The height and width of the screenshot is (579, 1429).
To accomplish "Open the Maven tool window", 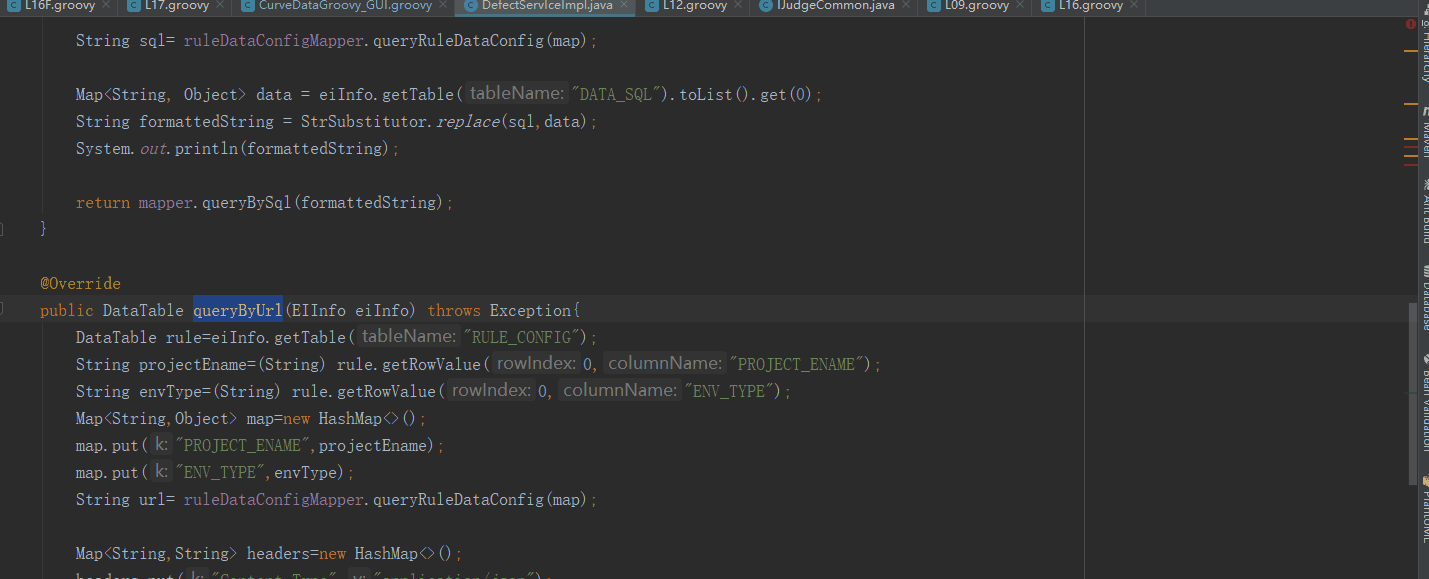I will click(1424, 132).
